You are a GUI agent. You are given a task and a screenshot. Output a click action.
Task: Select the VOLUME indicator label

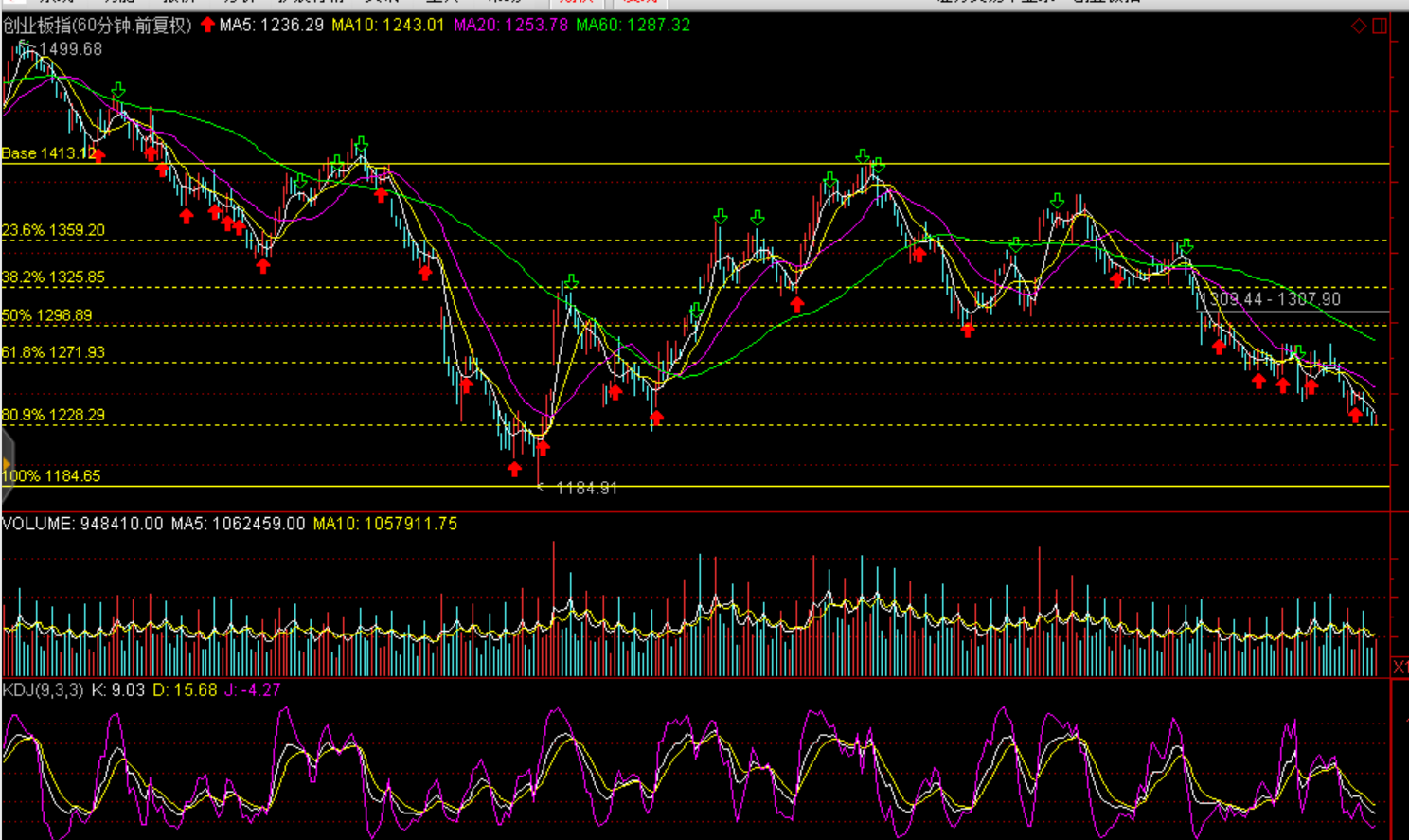tap(38, 524)
